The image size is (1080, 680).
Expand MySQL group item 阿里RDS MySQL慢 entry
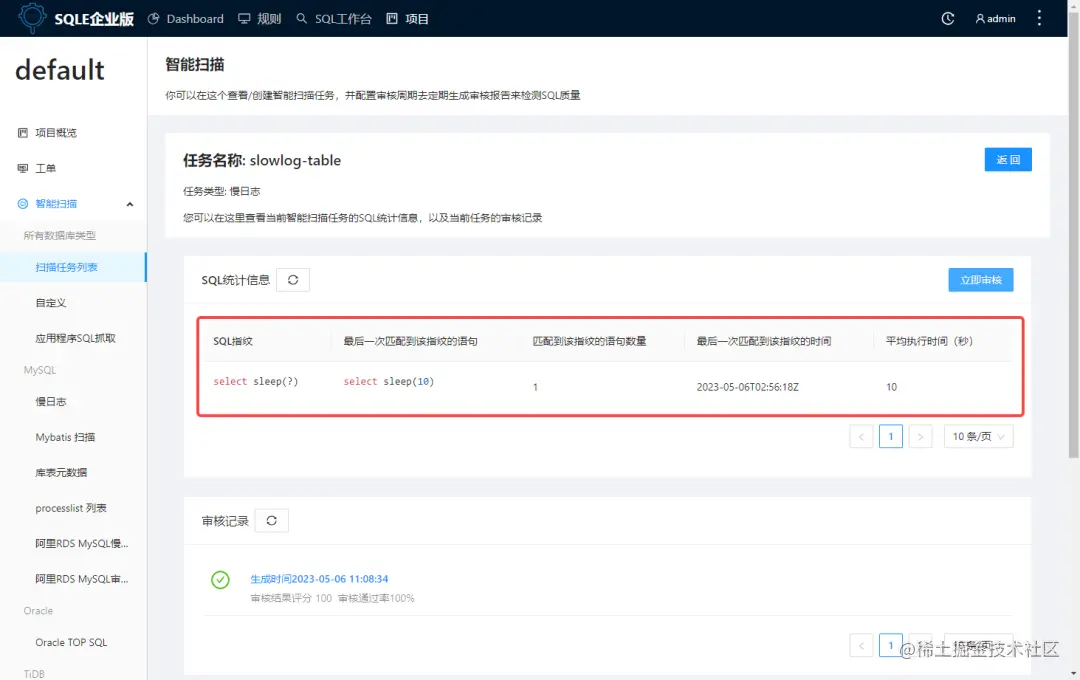point(80,543)
